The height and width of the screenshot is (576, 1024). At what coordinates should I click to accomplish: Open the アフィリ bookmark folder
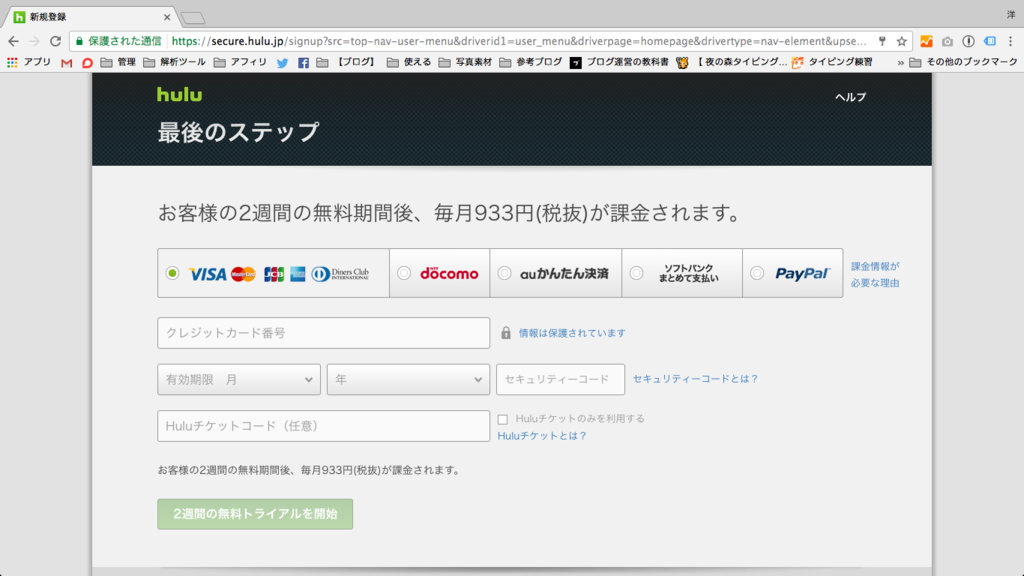click(x=240, y=62)
